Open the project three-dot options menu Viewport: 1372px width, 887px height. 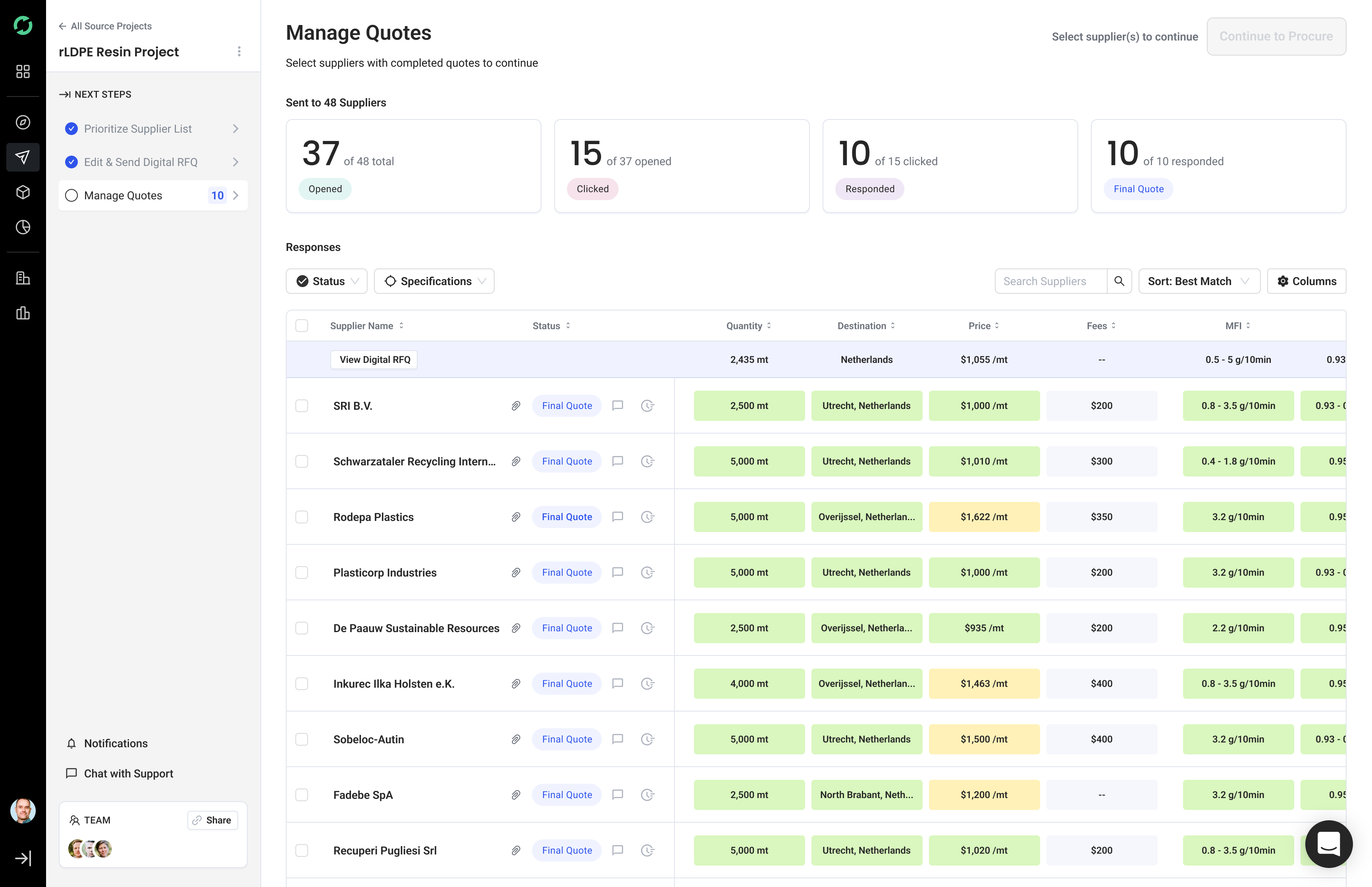click(239, 51)
